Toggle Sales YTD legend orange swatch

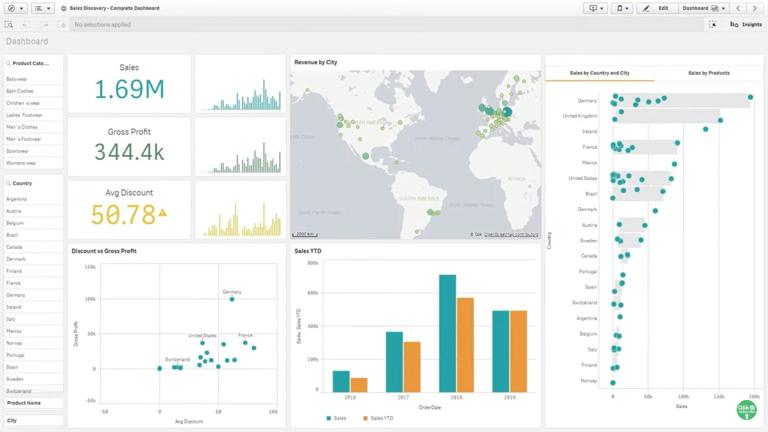(365, 418)
